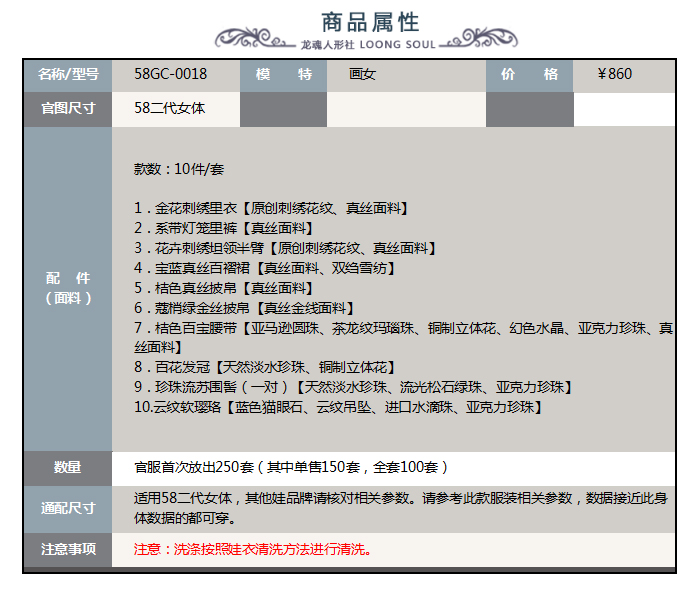Click the 配件(面料) side label

[68, 288]
